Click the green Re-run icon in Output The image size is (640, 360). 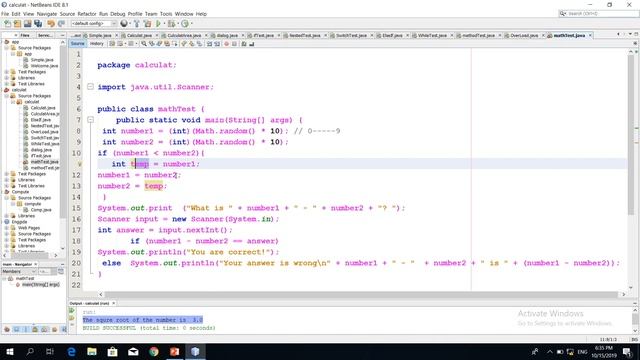tap(72, 311)
